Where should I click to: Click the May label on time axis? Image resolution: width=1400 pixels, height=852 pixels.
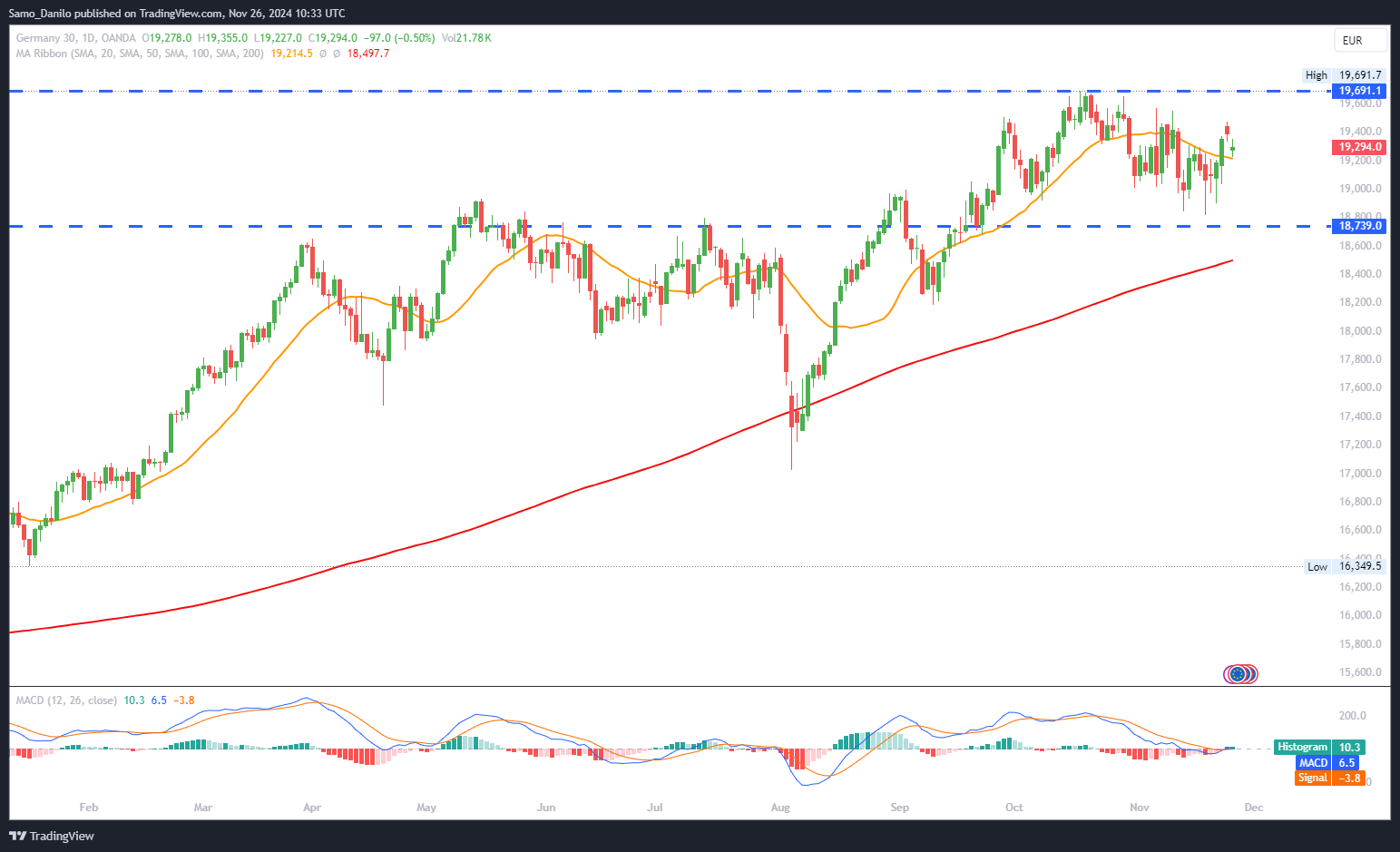pos(426,808)
